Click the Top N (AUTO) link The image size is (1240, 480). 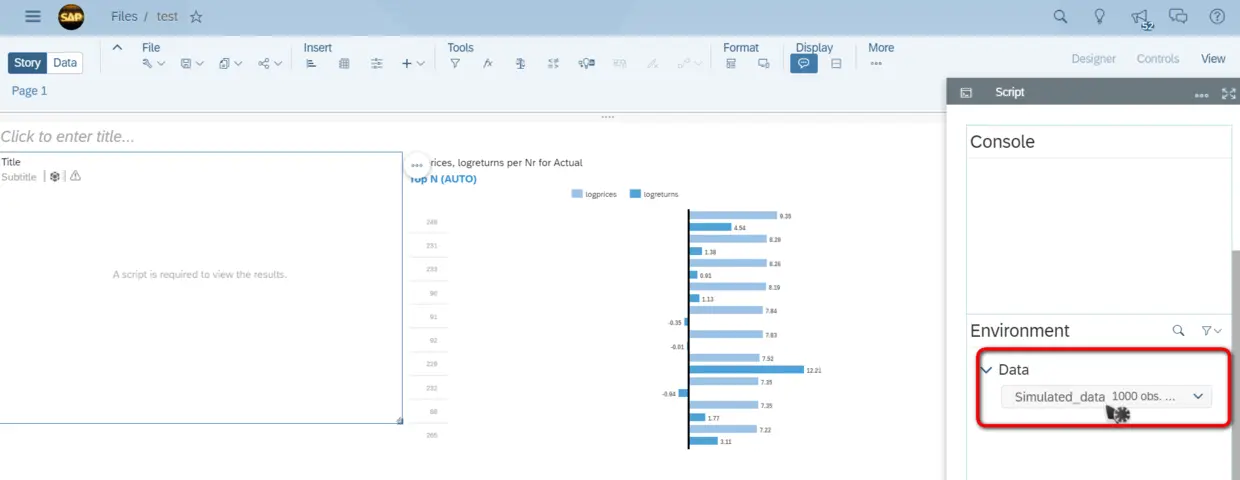[441, 179]
